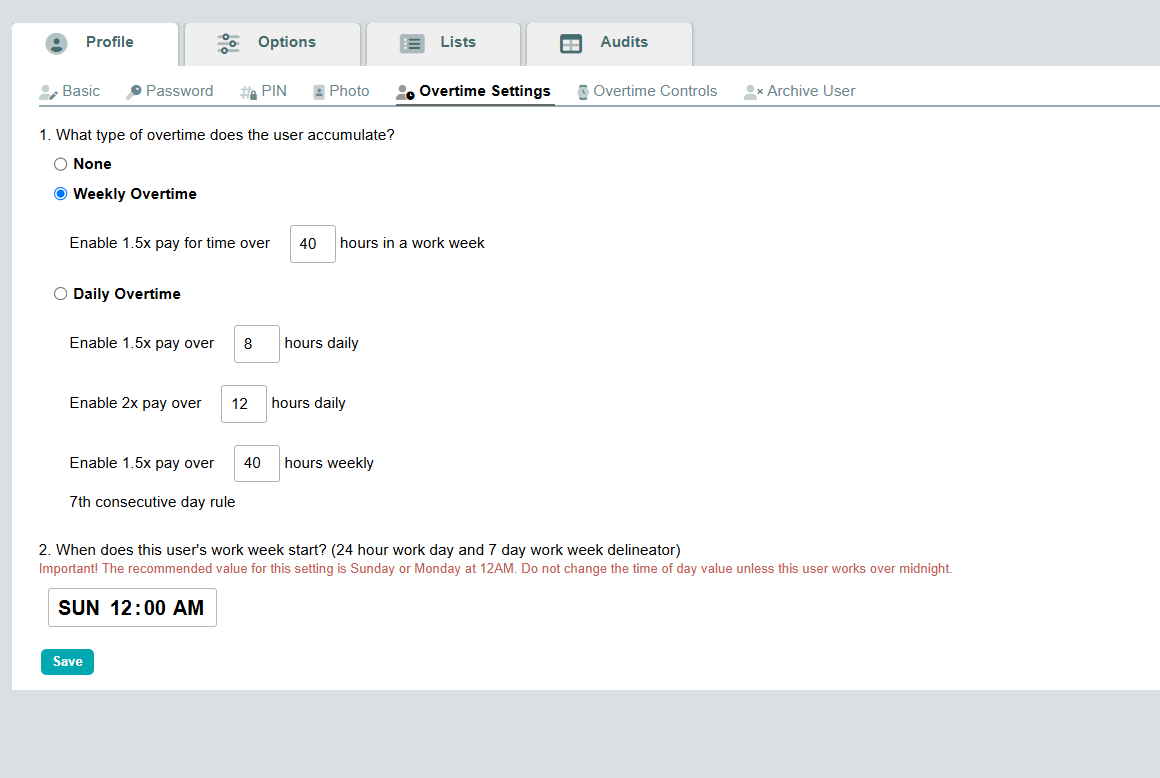This screenshot has height=778, width=1160.
Task: Click the Options sliders icon
Action: click(228, 44)
